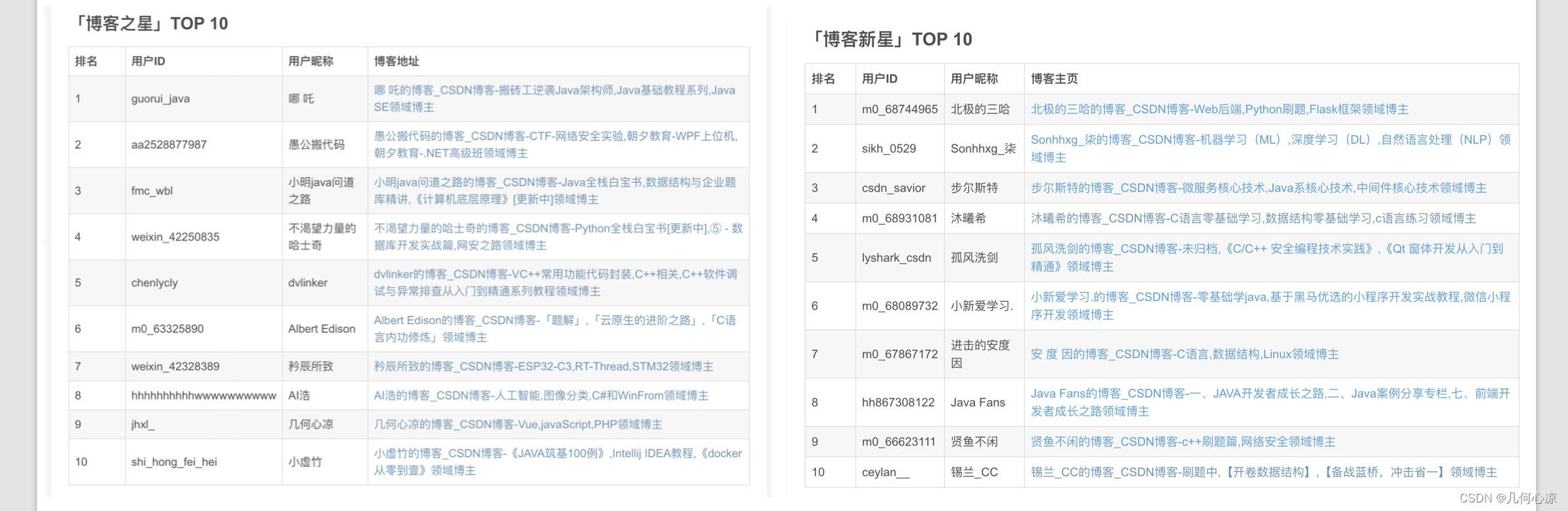The image size is (1568, 511).
Task: Select the user ID m0_68744965
Action: tap(899, 109)
